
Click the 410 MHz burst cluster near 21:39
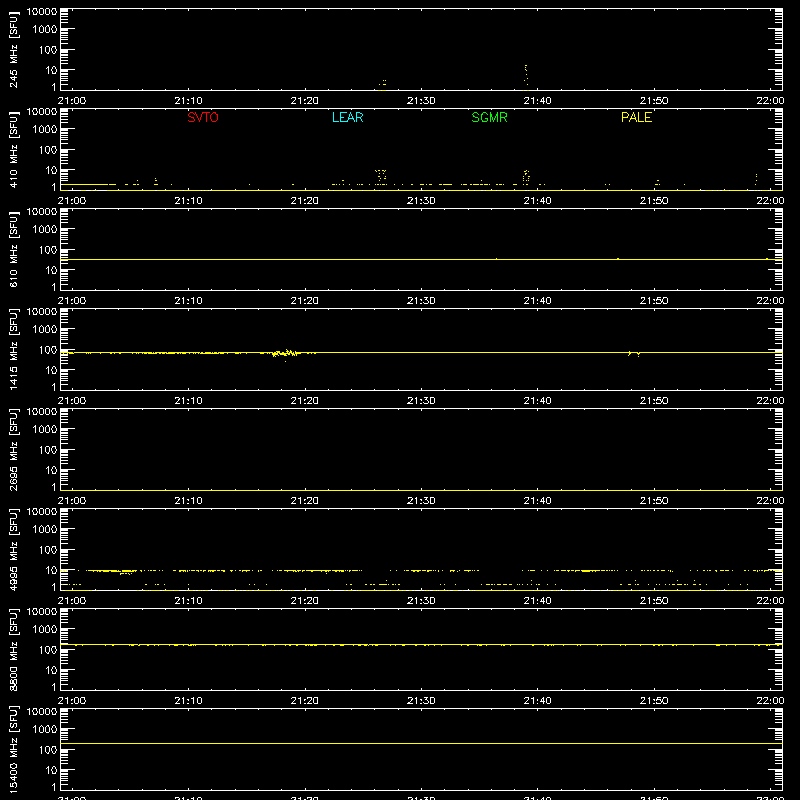click(526, 177)
